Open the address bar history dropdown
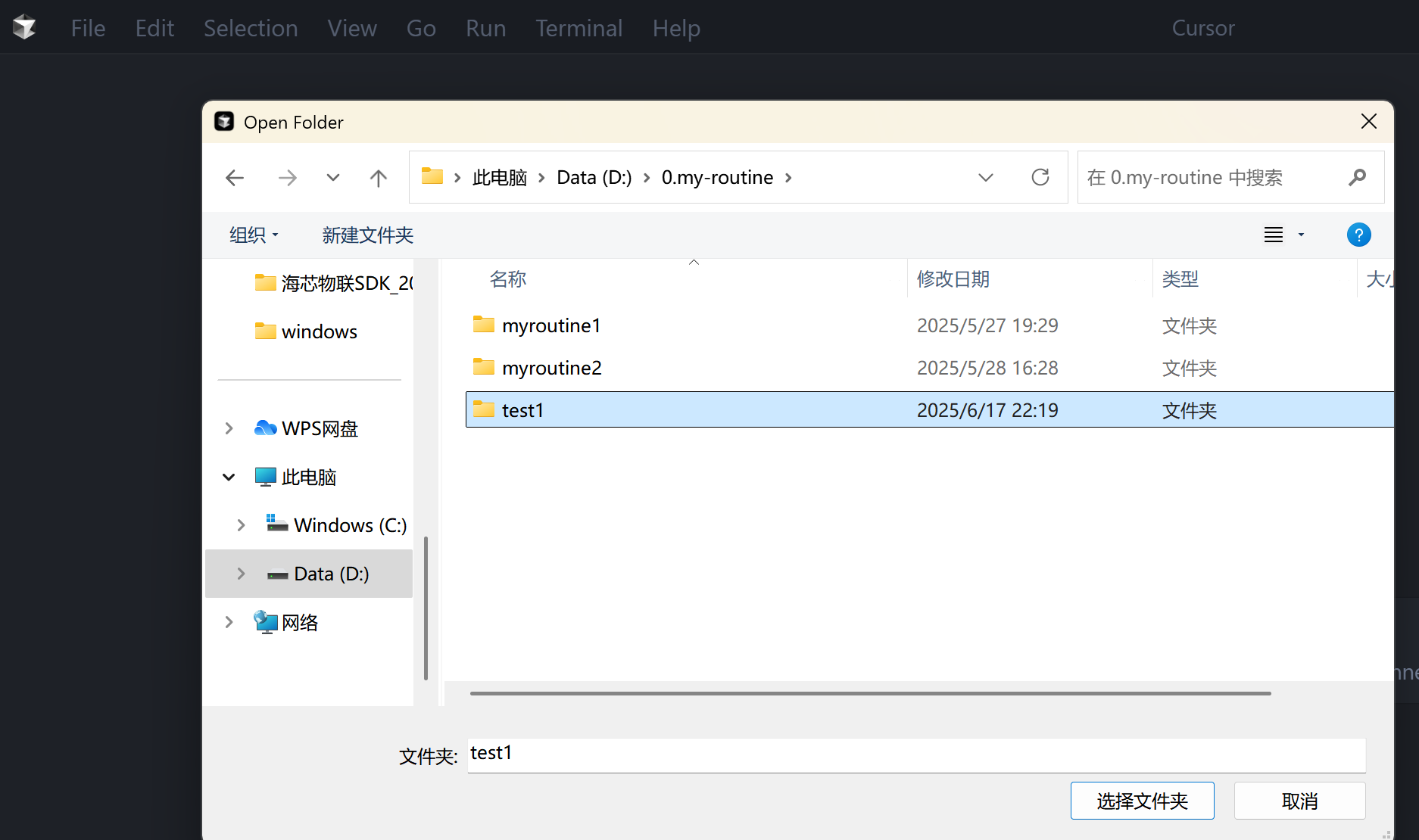Viewport: 1419px width, 840px height. click(x=986, y=178)
